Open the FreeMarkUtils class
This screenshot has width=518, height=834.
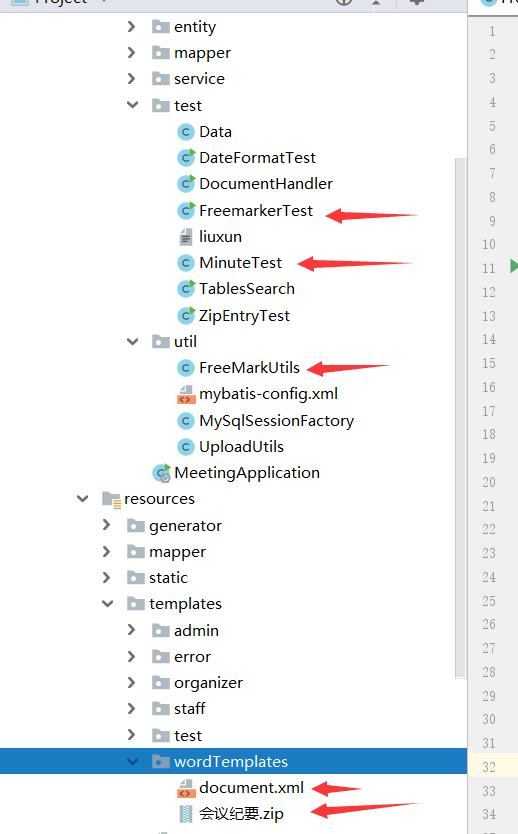249,368
